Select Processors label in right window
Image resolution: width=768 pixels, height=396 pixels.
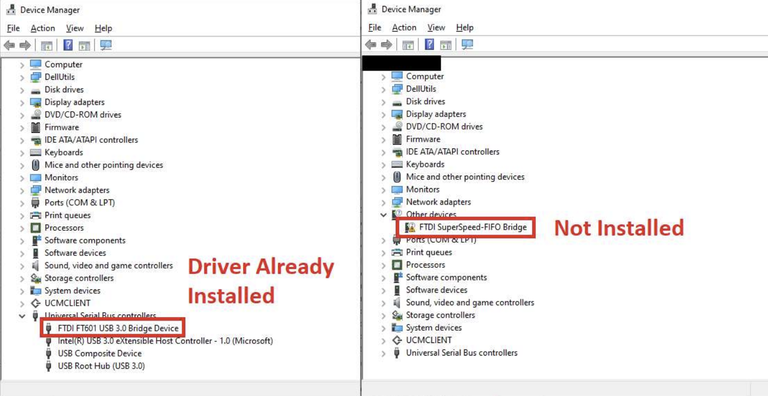point(425,265)
